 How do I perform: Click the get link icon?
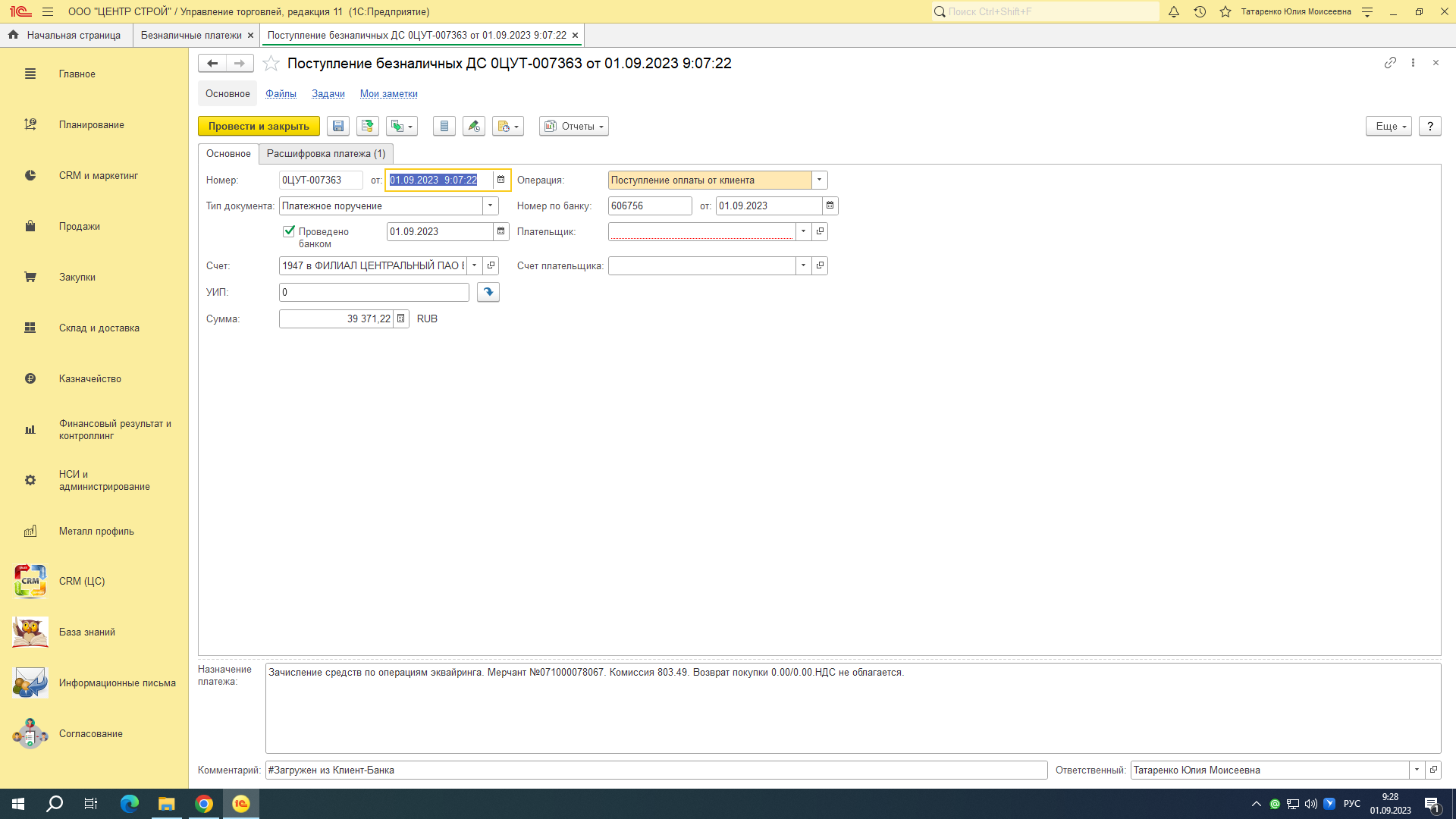(1390, 63)
